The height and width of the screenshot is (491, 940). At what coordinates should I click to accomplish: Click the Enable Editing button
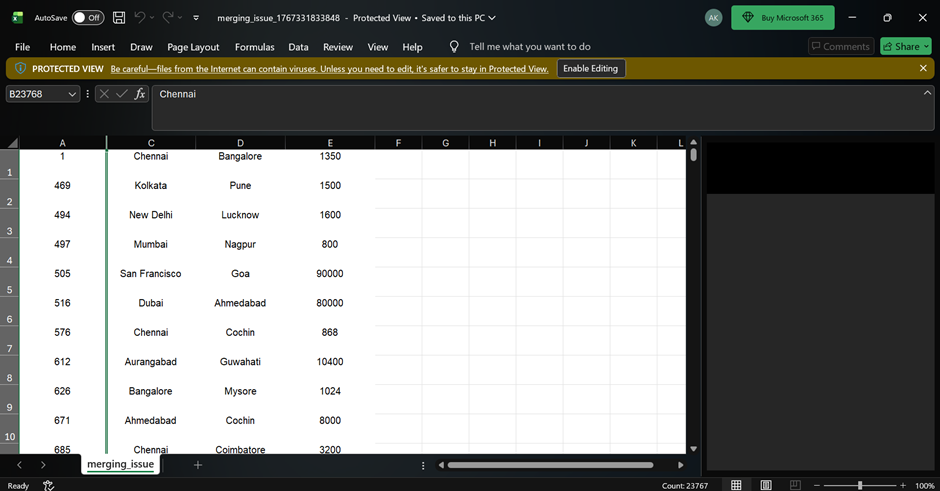click(x=590, y=68)
